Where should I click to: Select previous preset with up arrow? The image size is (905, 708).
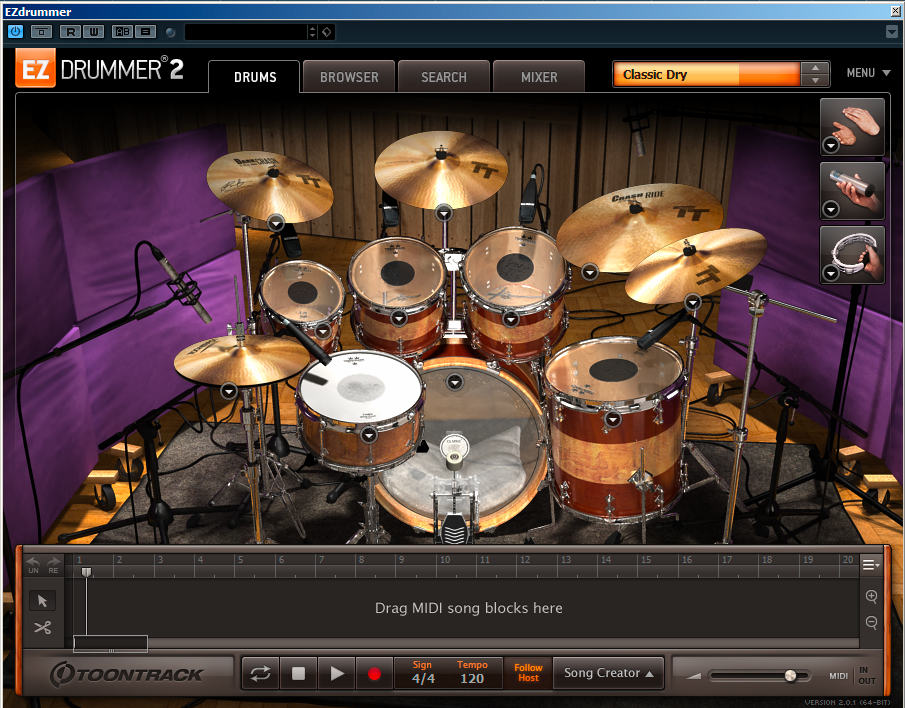[816, 68]
